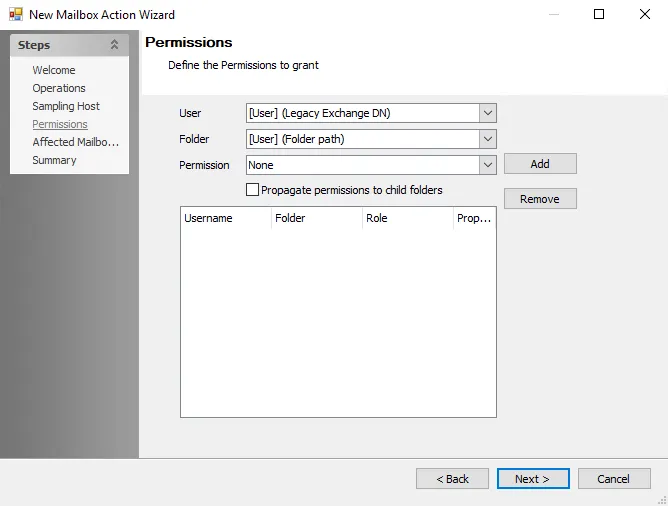Click the Remove button
Screen dimensions: 668x506
tap(540, 198)
